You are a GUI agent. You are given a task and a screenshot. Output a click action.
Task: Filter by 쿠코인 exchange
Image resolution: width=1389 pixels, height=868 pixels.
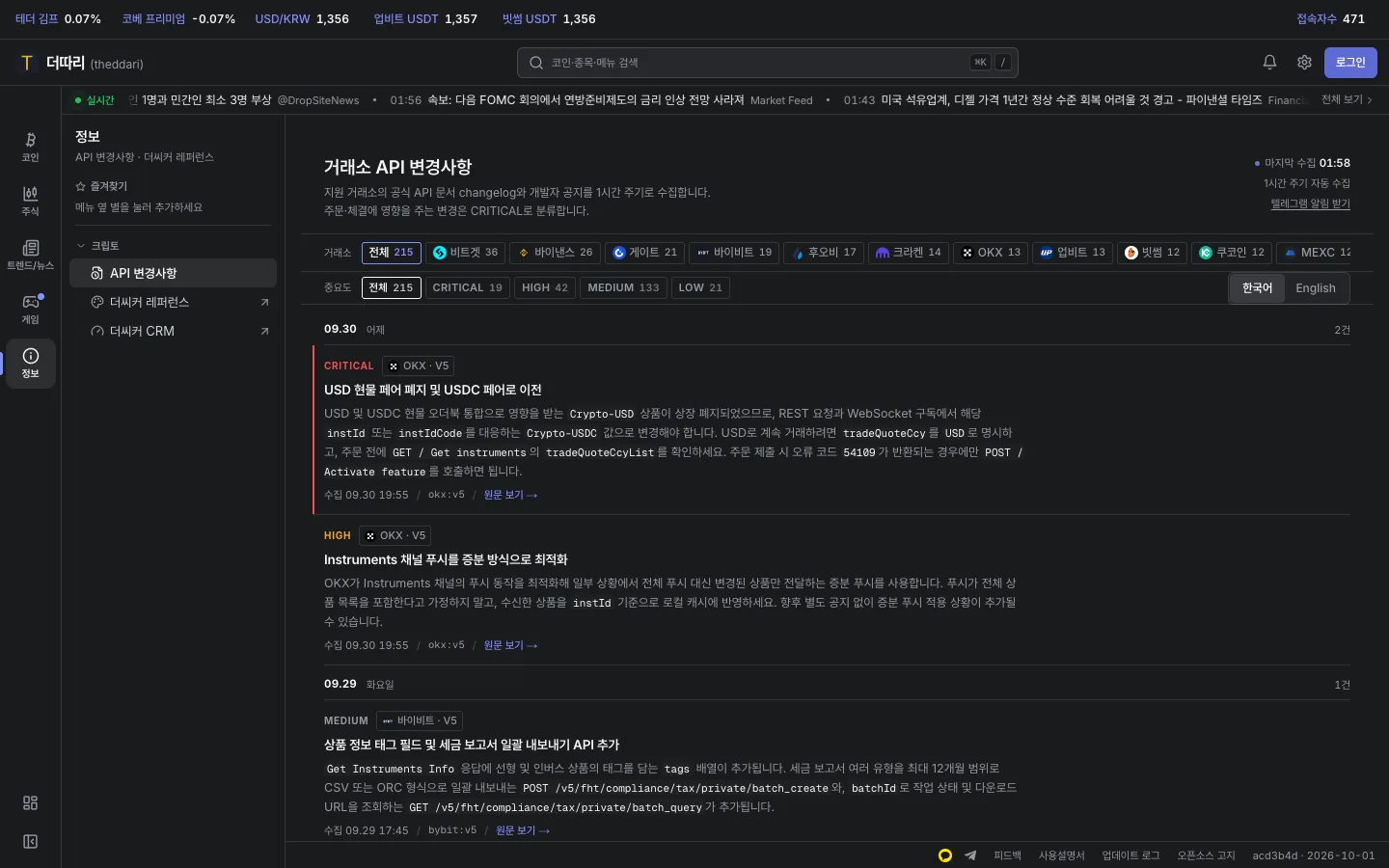click(1232, 253)
